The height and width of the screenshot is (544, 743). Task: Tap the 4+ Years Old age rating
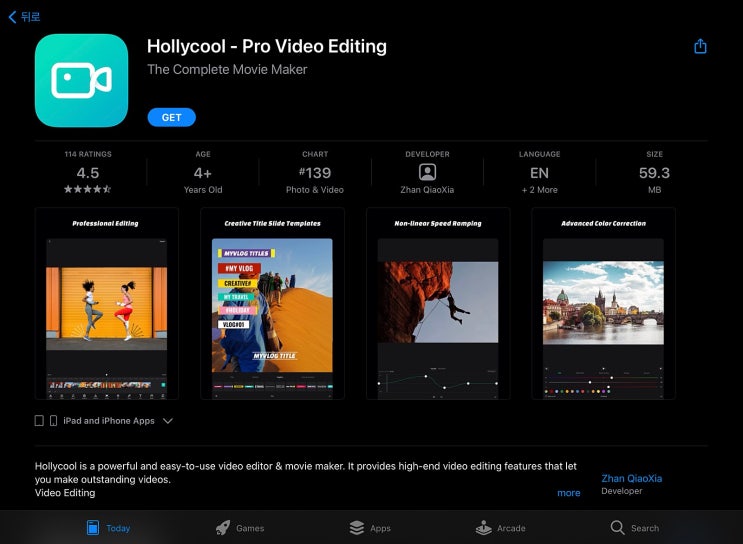pos(203,172)
